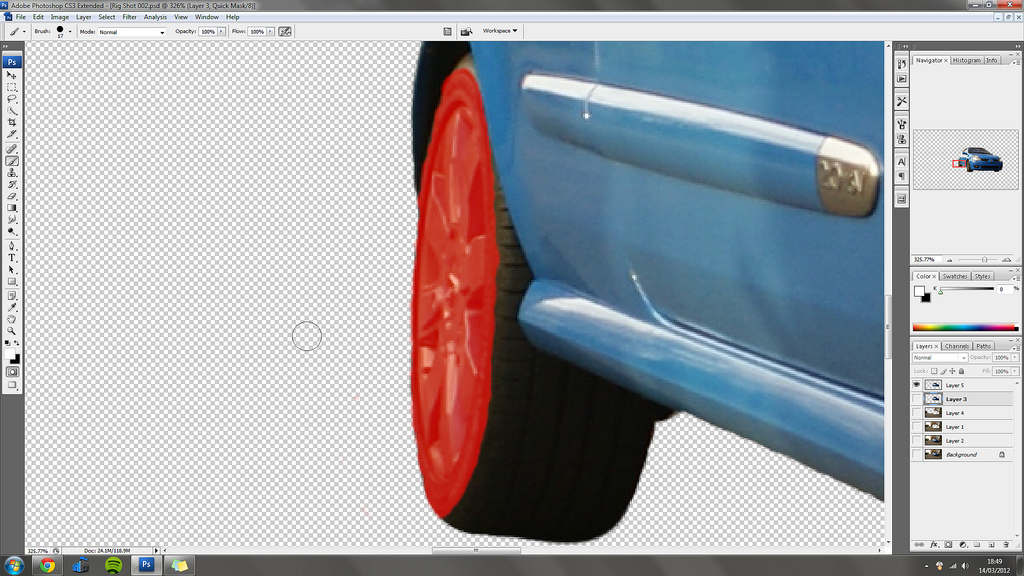Select the Zoom tool in toolbox
The width and height of the screenshot is (1024, 576).
(x=12, y=330)
